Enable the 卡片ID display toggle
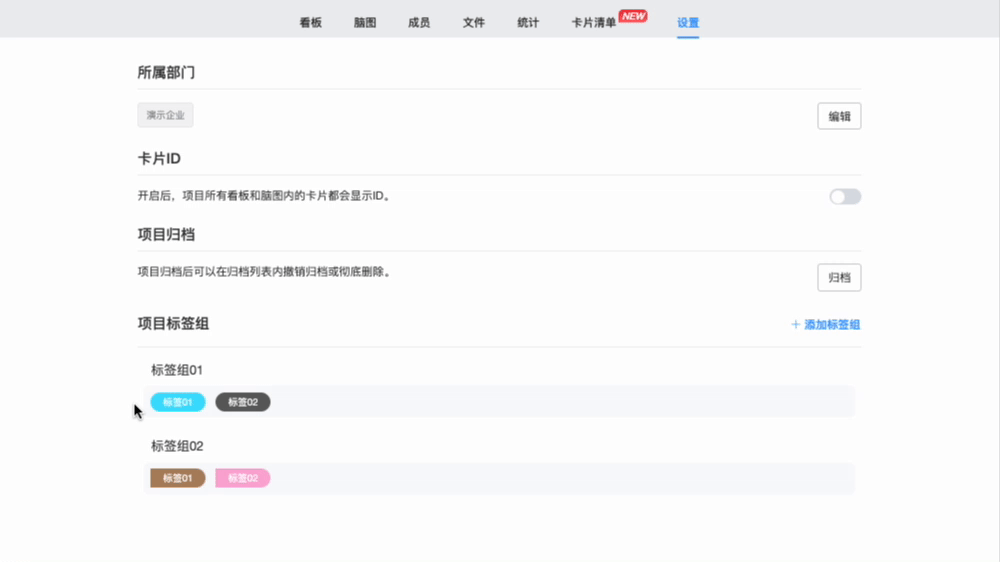The height and width of the screenshot is (562, 1000). click(845, 197)
